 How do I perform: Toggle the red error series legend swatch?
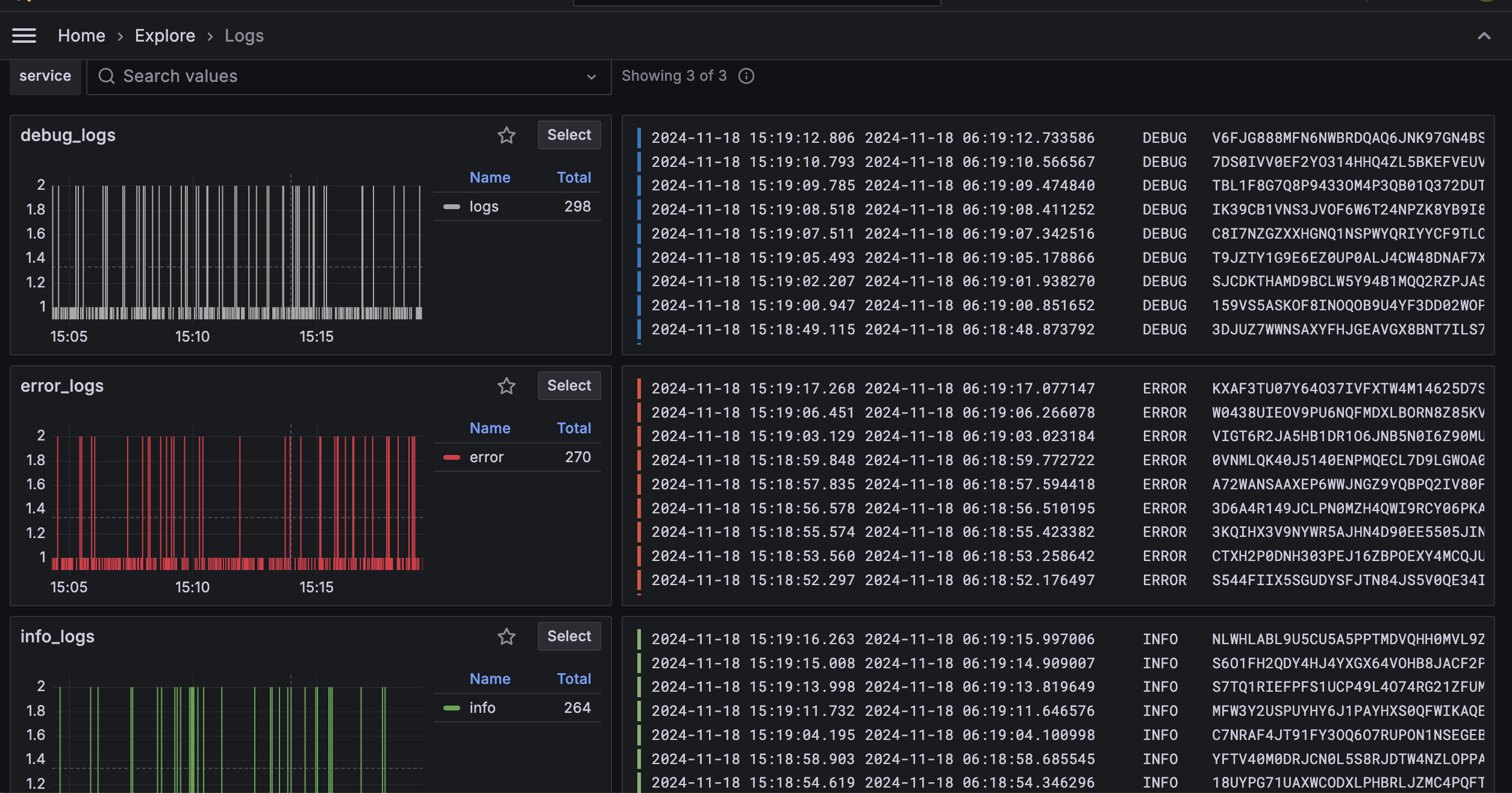tap(451, 457)
